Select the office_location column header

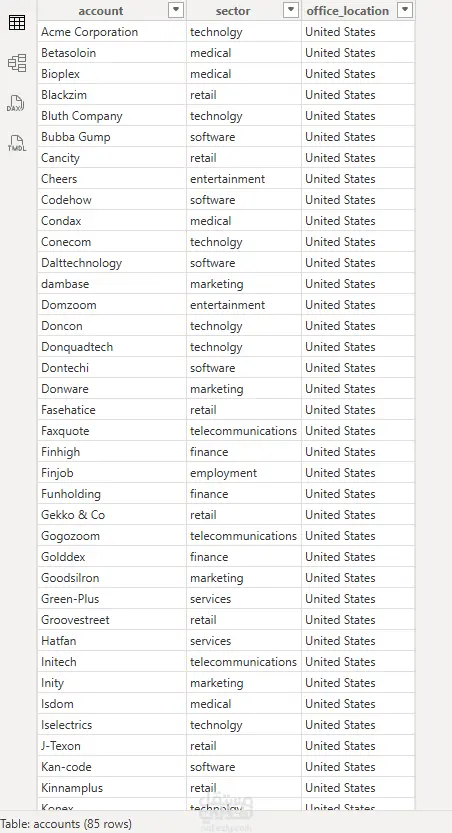[x=347, y=11]
